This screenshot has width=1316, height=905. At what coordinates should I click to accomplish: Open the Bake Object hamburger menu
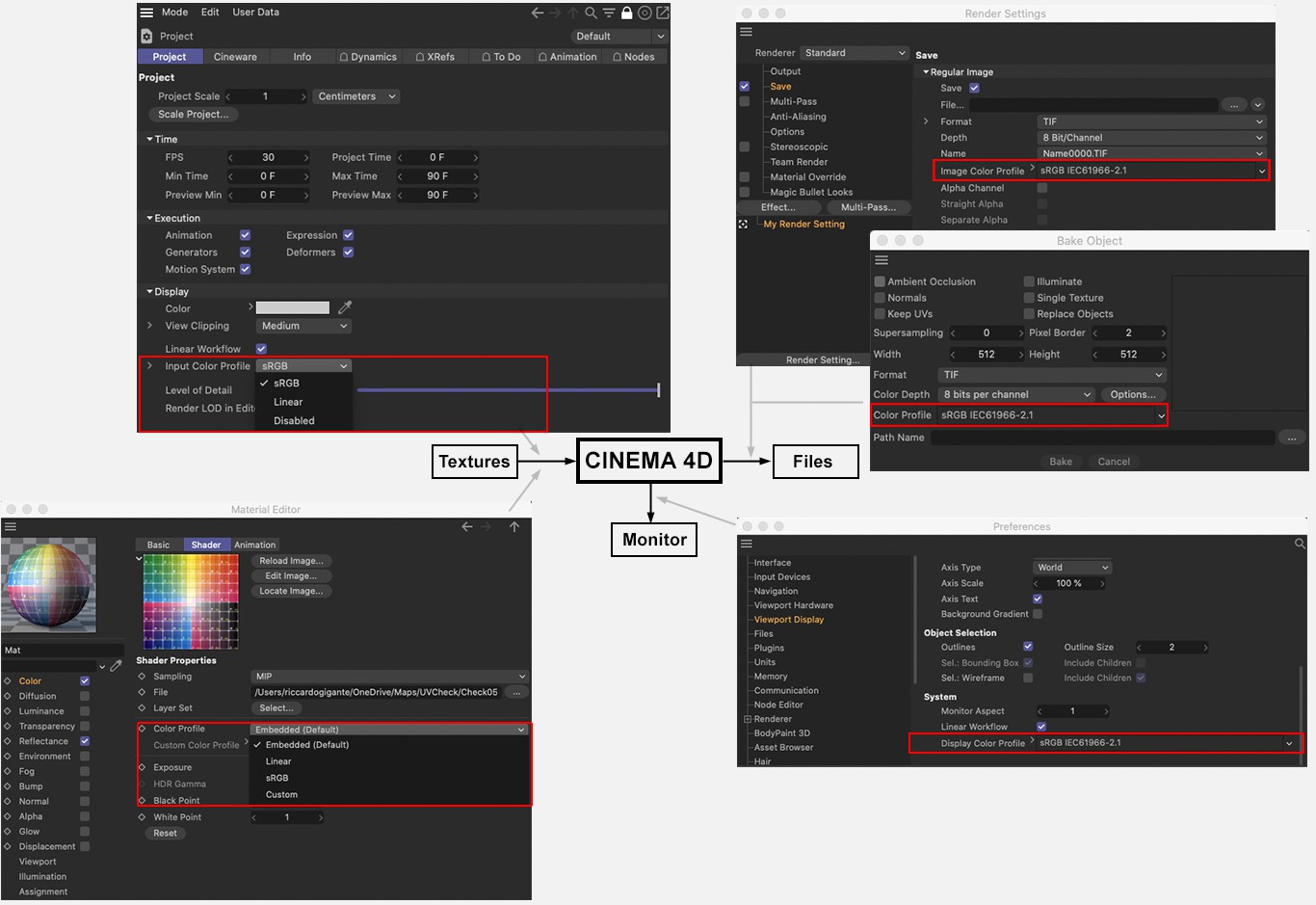pyautogui.click(x=881, y=260)
